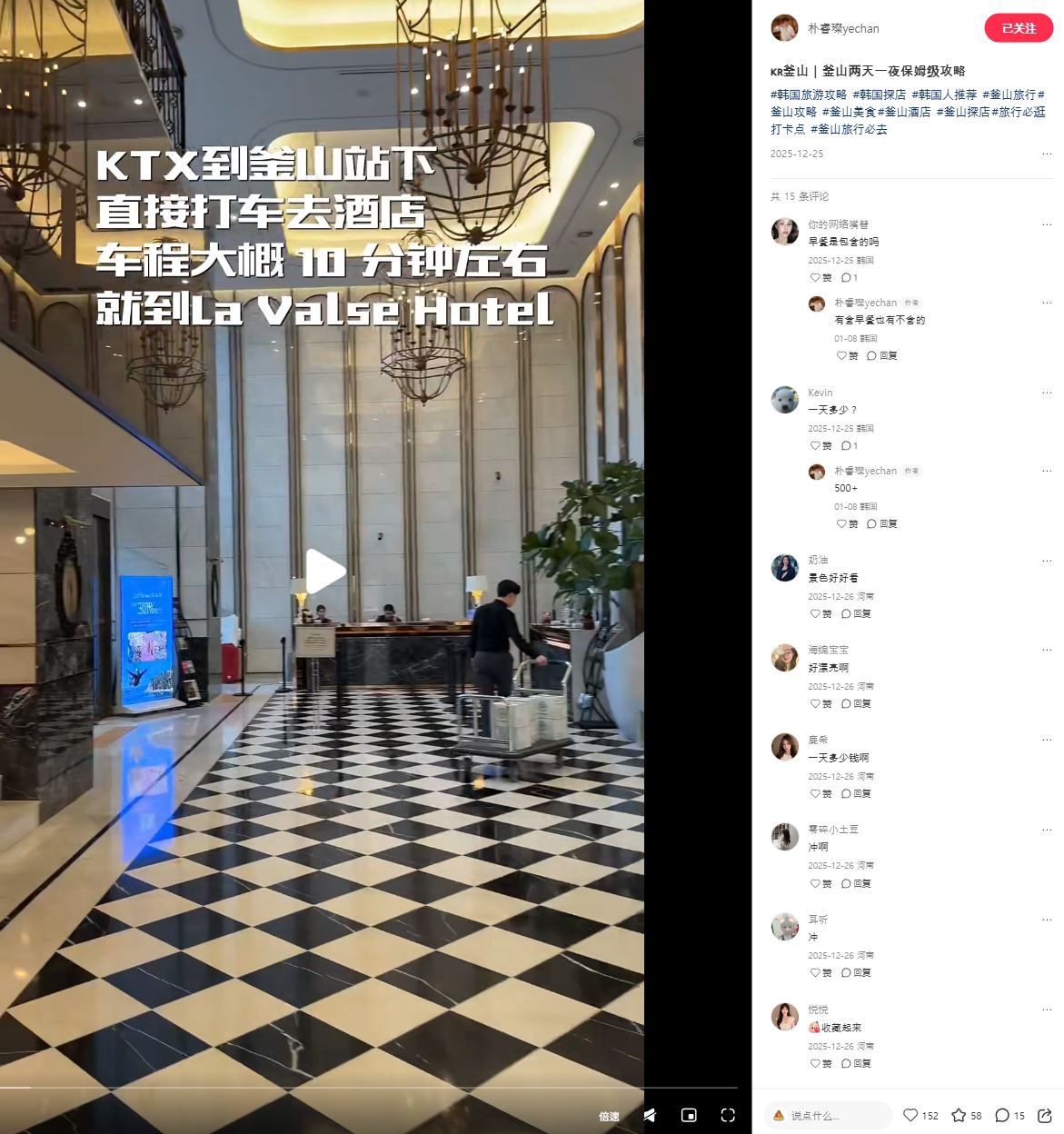Image resolution: width=1064 pixels, height=1134 pixels.
Task: Open the #釜山酒店 hashtag
Action: [904, 112]
